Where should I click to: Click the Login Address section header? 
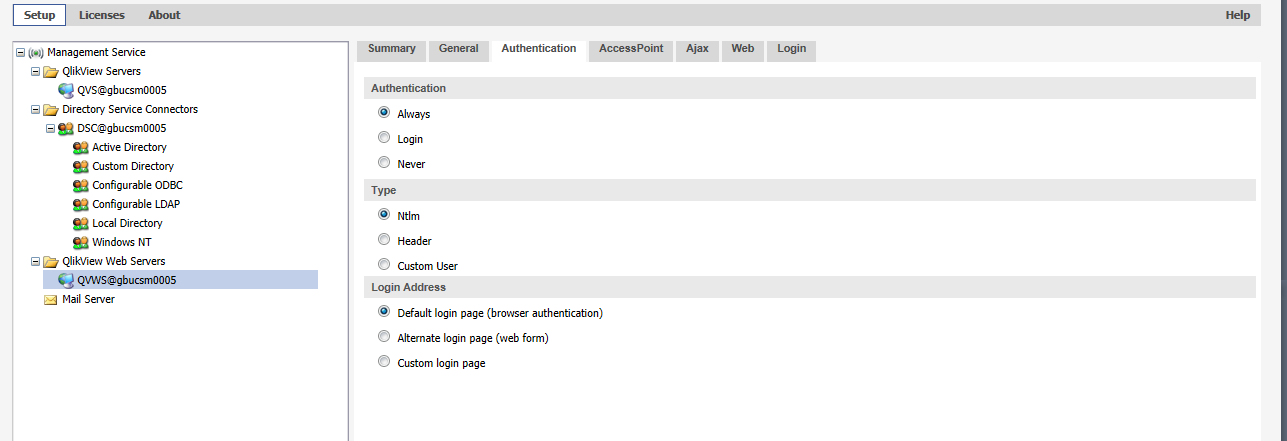(810, 287)
